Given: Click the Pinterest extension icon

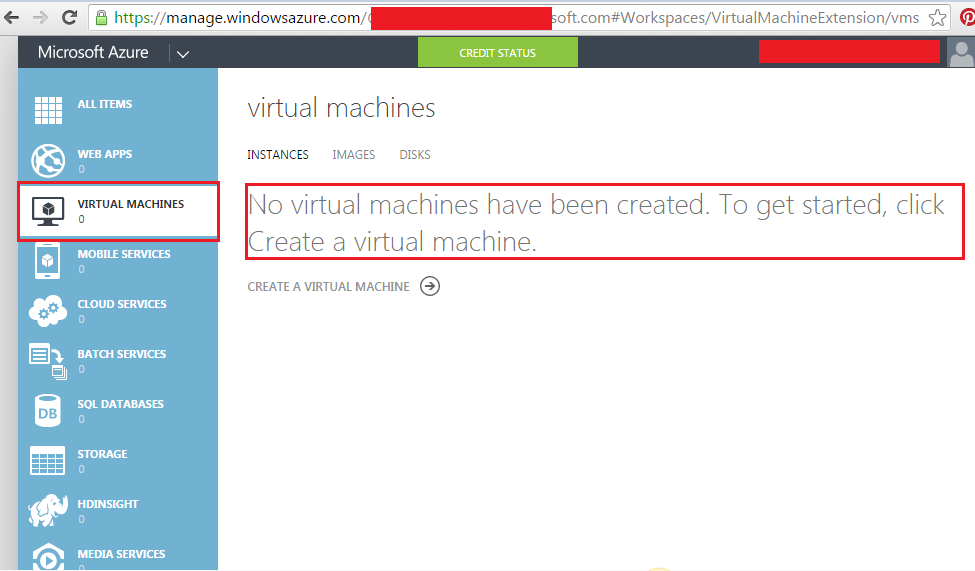Looking at the screenshot, I should click(x=968, y=17).
